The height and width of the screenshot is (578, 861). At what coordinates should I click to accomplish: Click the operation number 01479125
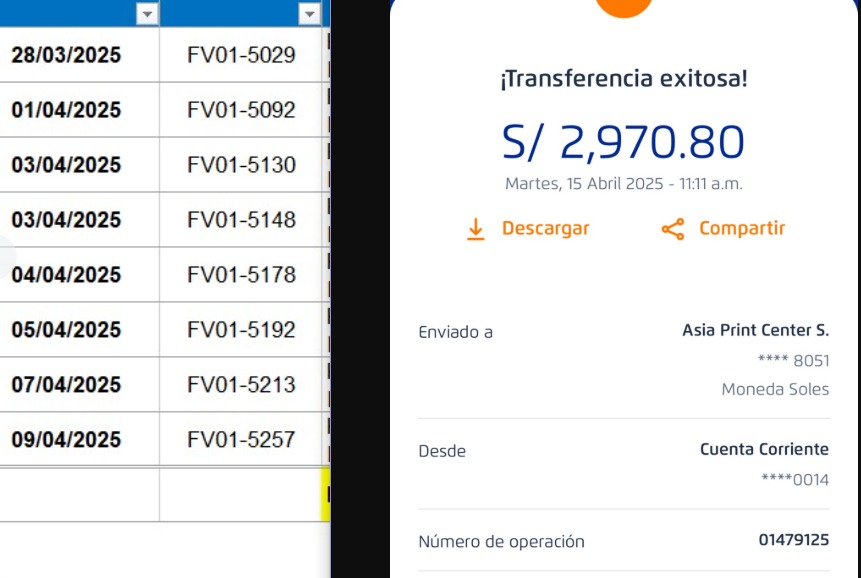click(793, 541)
